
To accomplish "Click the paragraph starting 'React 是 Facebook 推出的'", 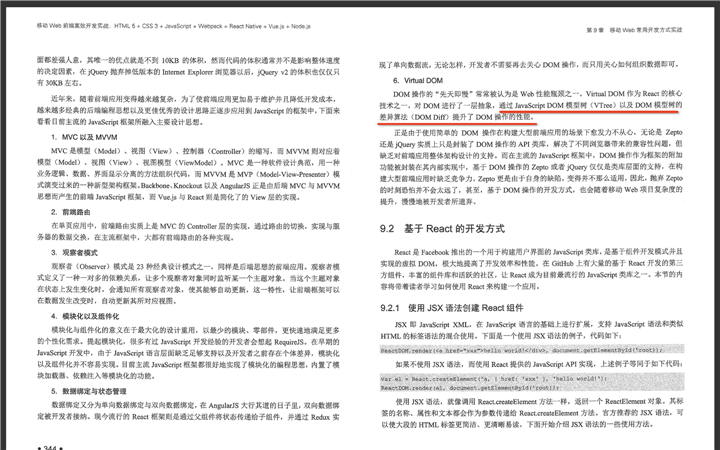I will click(x=531, y=269).
